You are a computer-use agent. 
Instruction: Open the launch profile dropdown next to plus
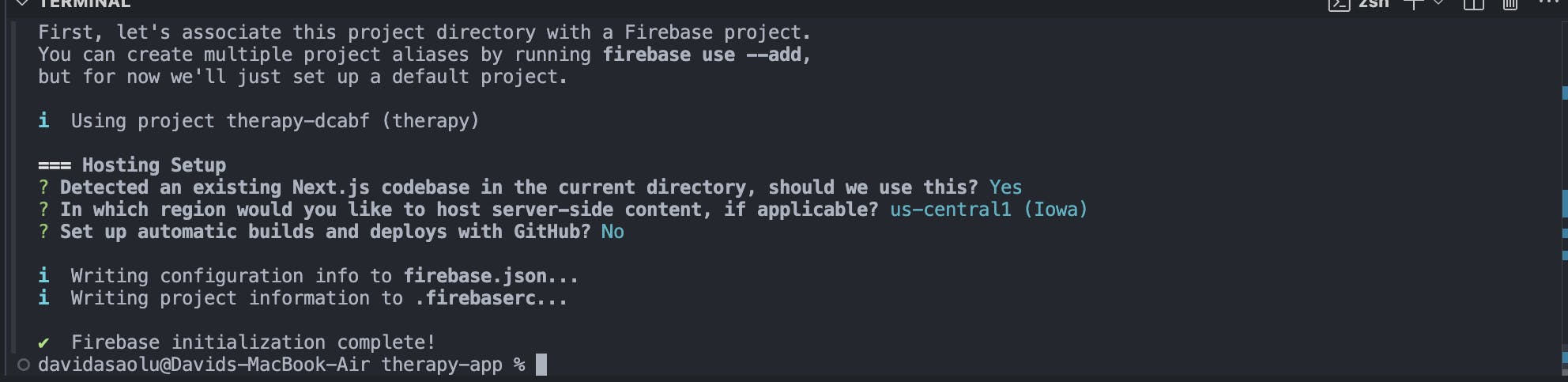1438,3
